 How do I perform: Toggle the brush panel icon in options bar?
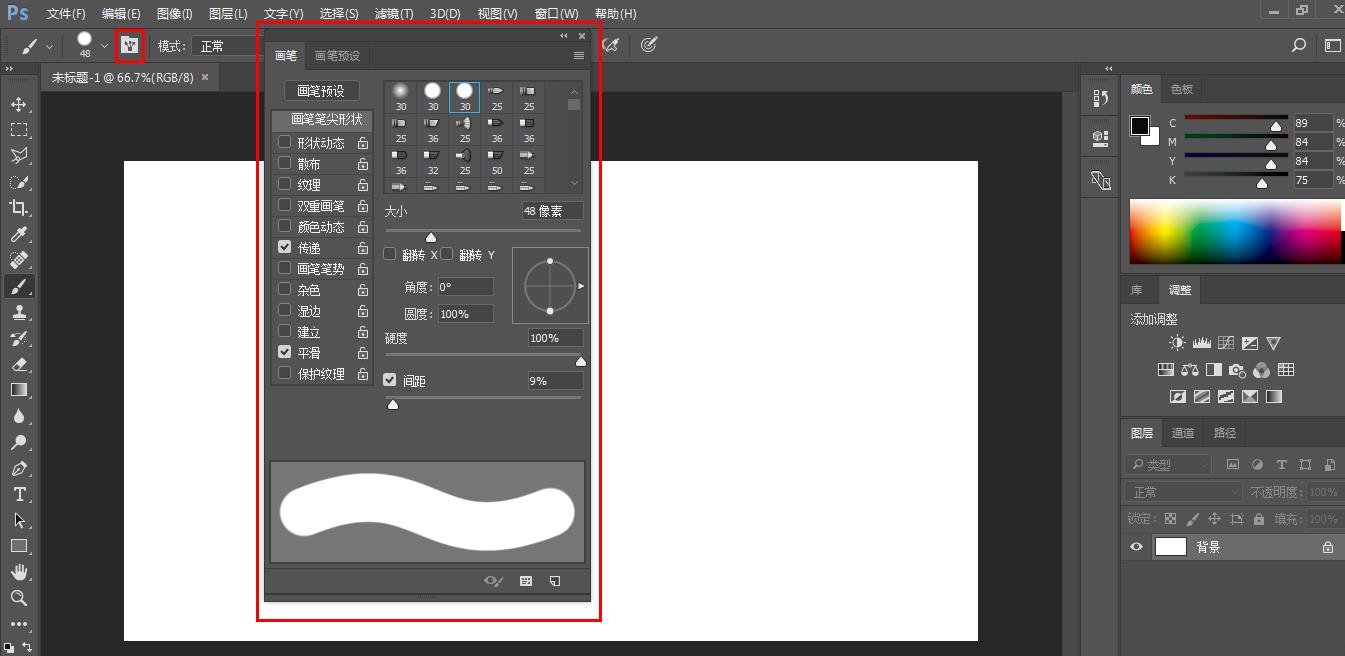point(129,46)
